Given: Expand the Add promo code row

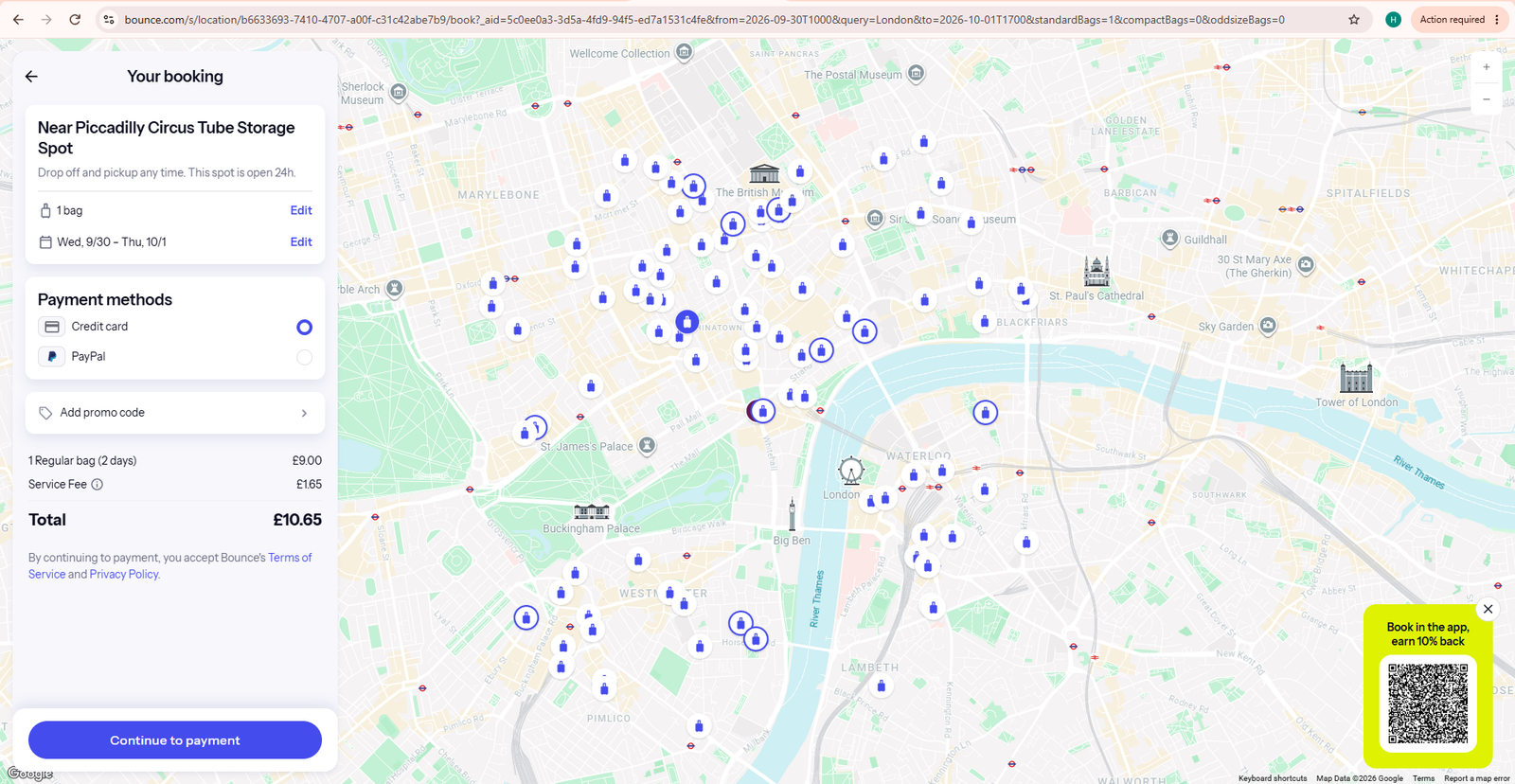Looking at the screenshot, I should pos(175,413).
